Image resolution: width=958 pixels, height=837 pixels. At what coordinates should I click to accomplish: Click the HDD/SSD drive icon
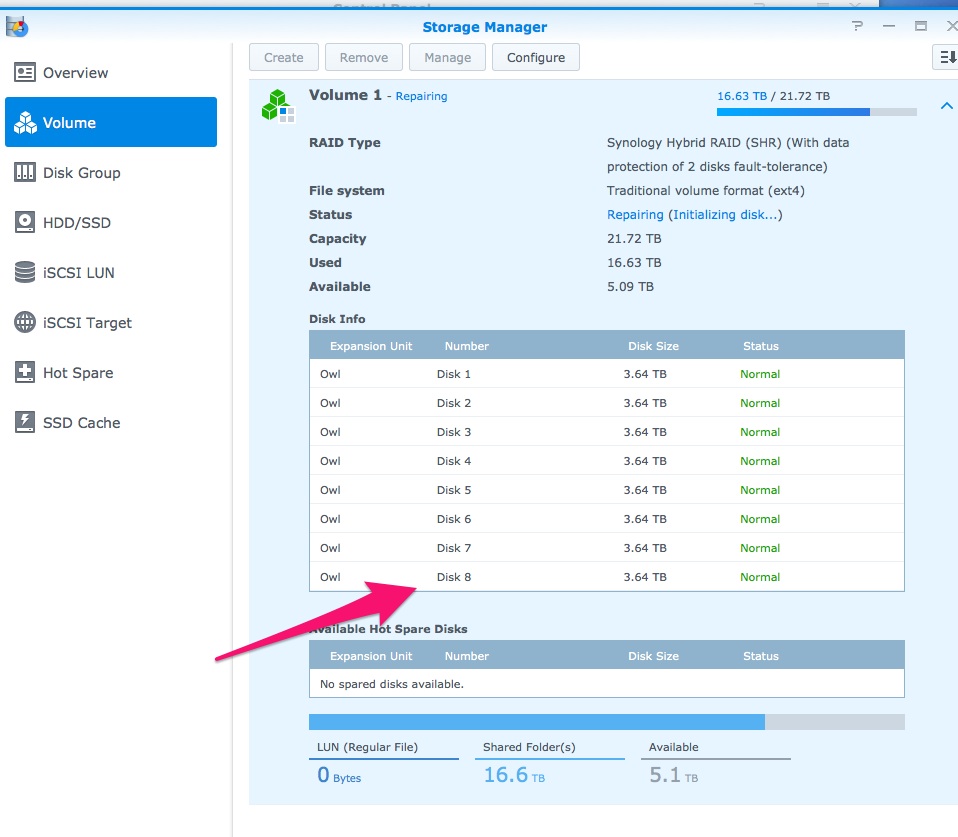(24, 222)
